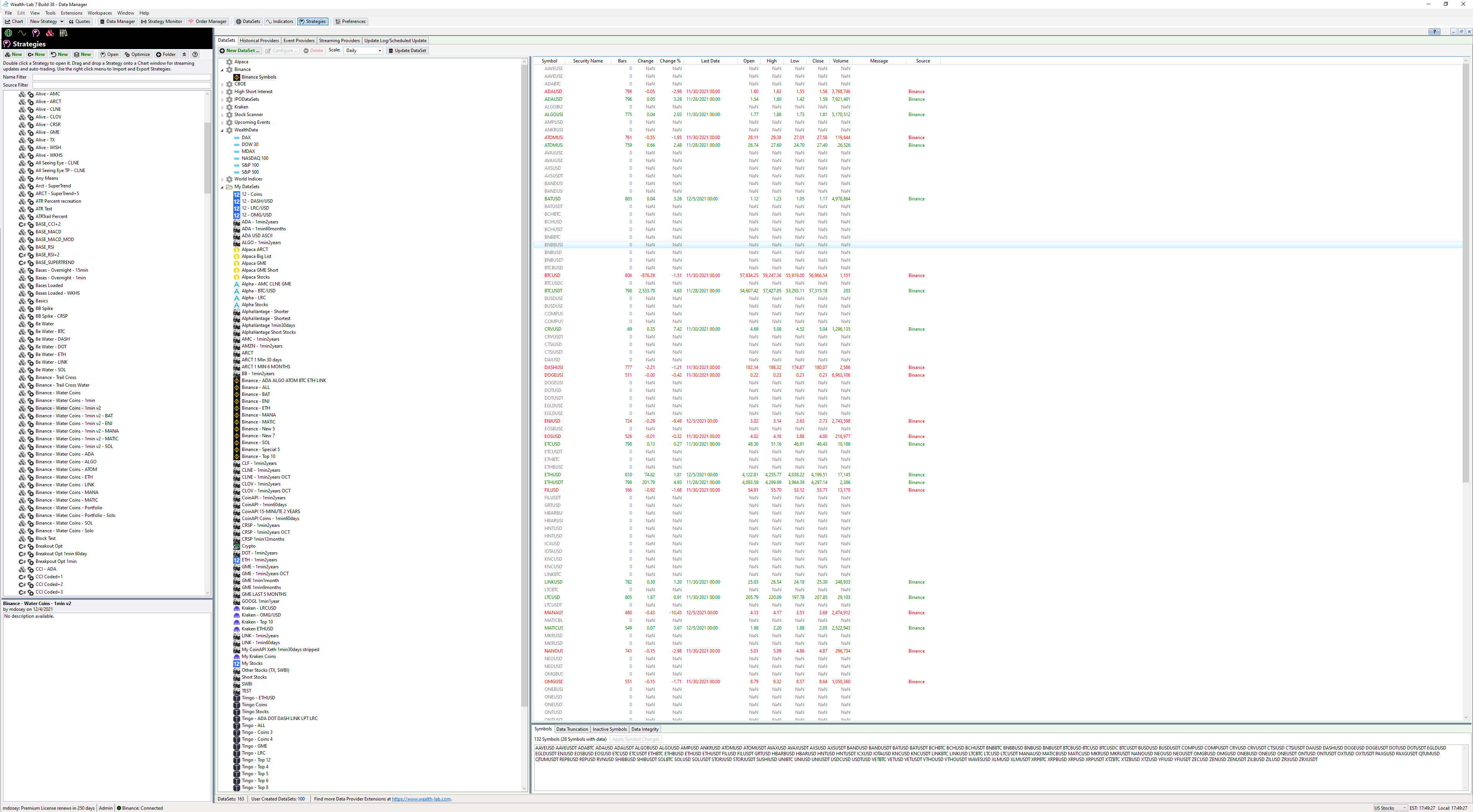1473x812 pixels.
Task: Click the green globe DataSets panel icon
Action: click(x=8, y=33)
